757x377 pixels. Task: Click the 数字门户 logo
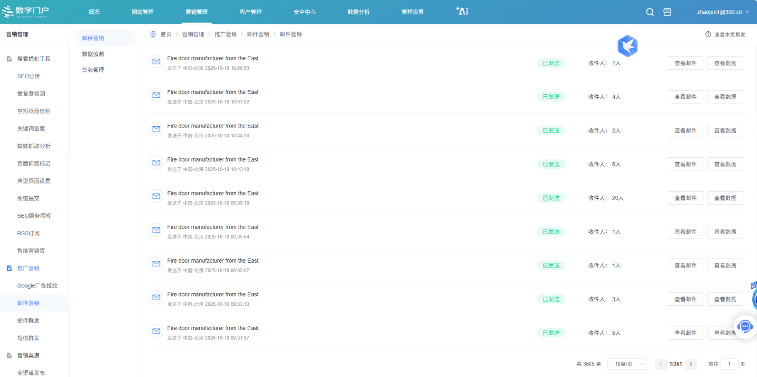25,12
